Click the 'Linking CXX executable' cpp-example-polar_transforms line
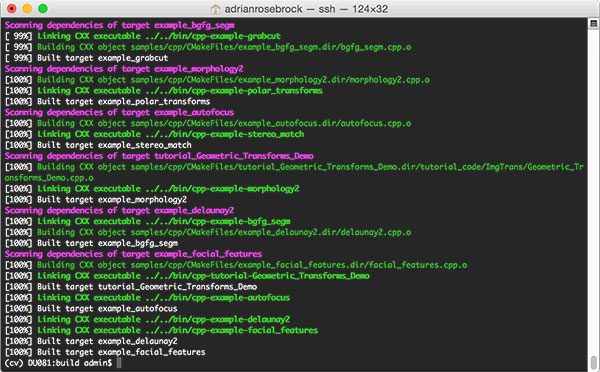The image size is (600, 372). (x=164, y=91)
